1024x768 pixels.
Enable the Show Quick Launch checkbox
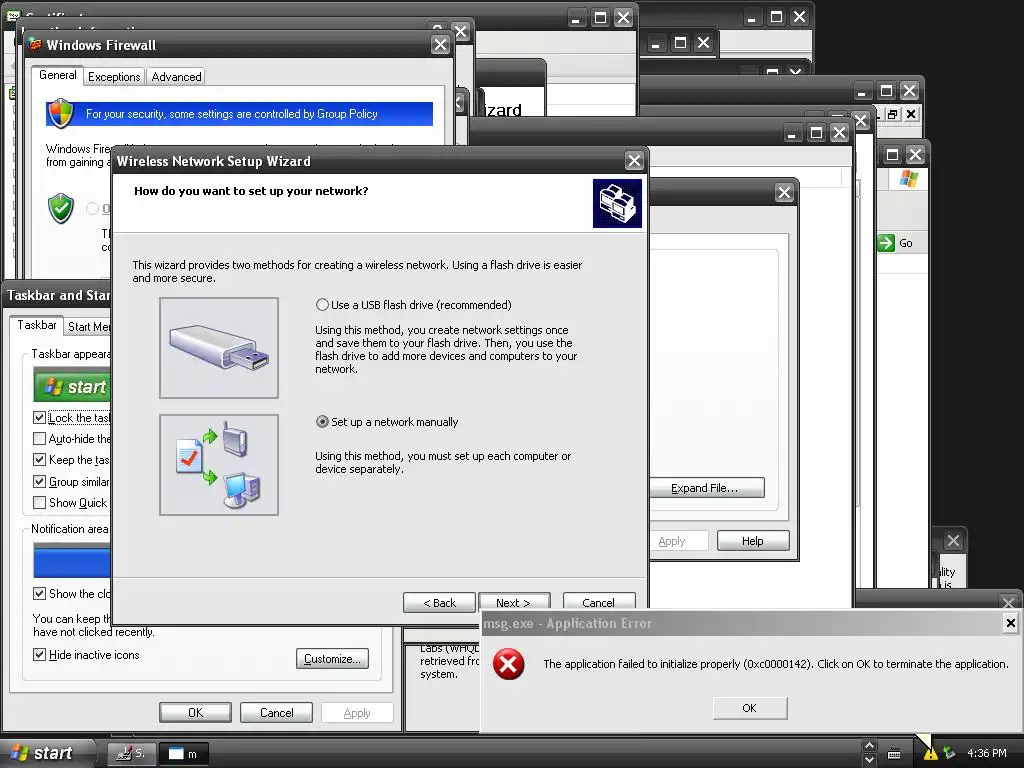point(39,502)
